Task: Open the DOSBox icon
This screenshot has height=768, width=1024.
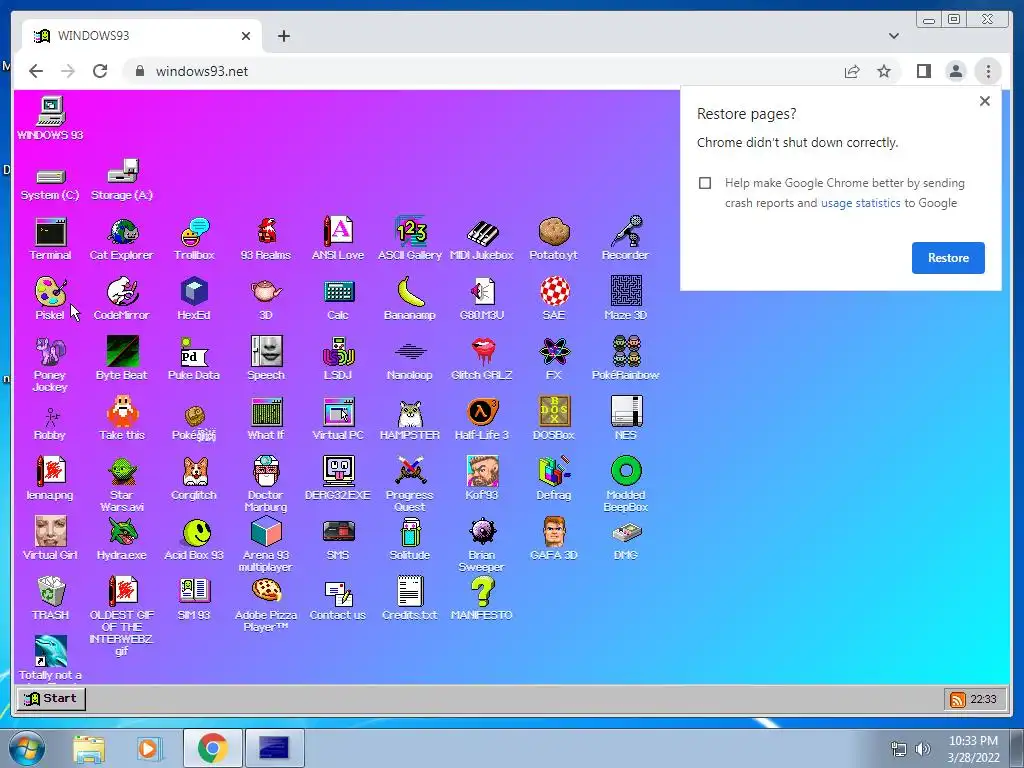Action: [x=554, y=419]
